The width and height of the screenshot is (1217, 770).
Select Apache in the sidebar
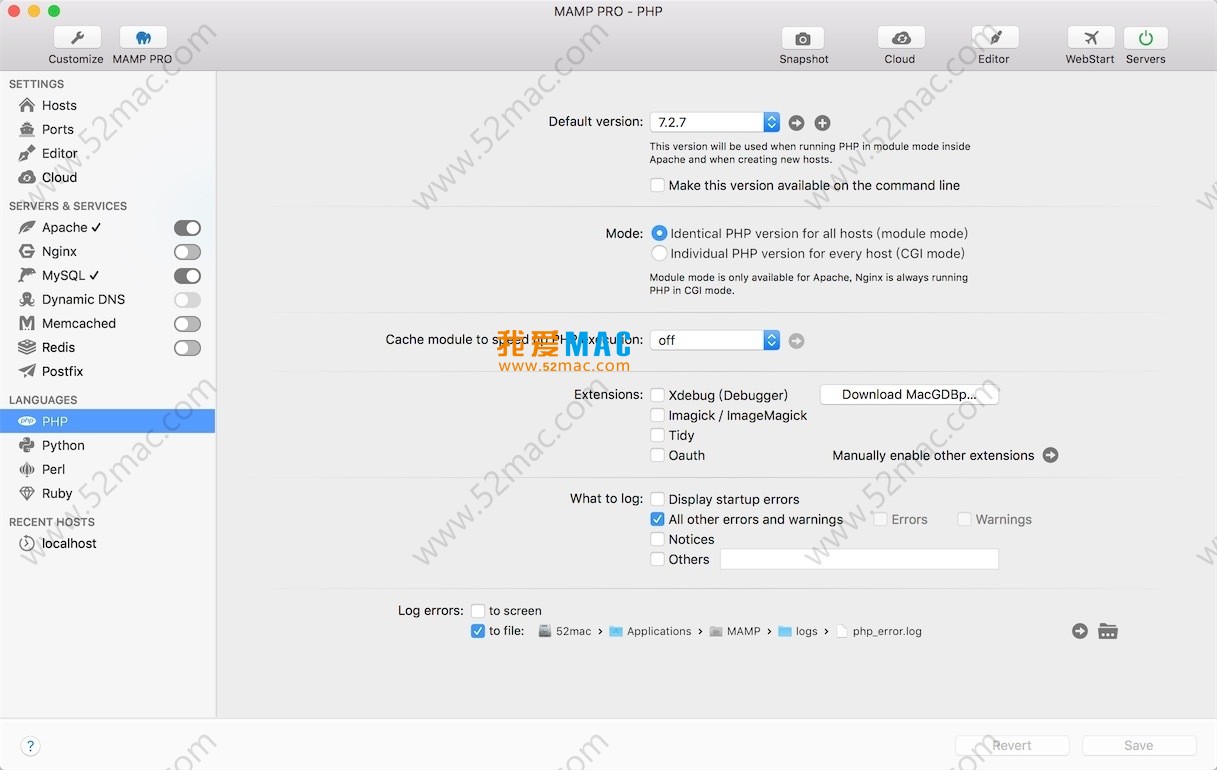coord(66,227)
